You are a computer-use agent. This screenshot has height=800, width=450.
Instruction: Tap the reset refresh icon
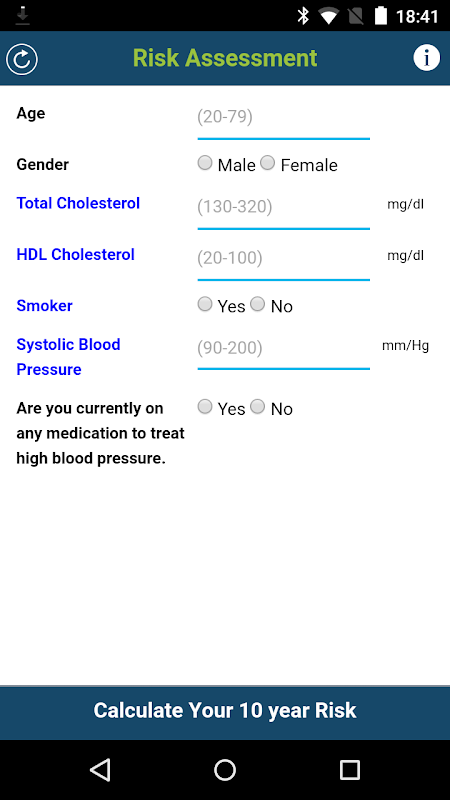22,59
